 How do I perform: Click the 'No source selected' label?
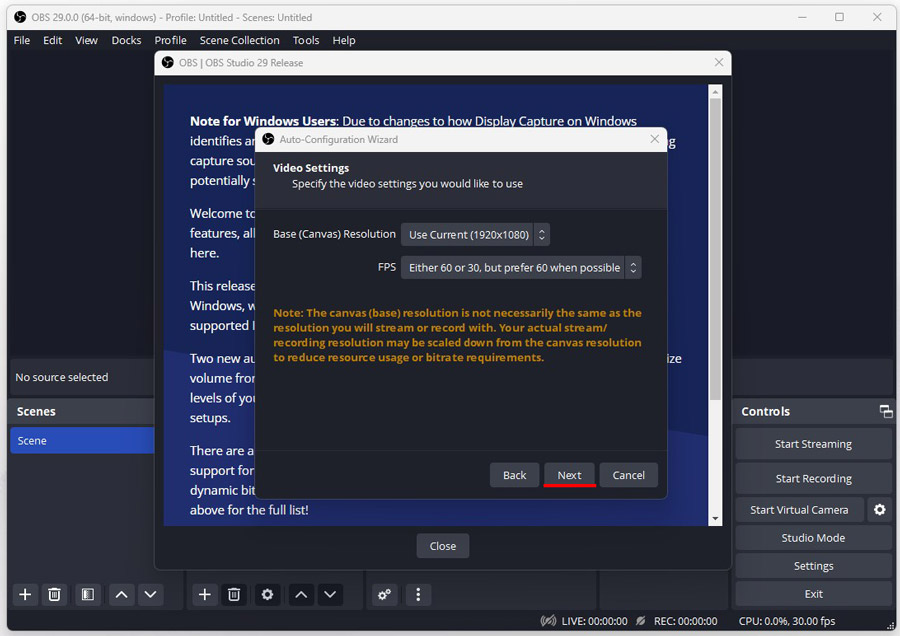pos(61,377)
